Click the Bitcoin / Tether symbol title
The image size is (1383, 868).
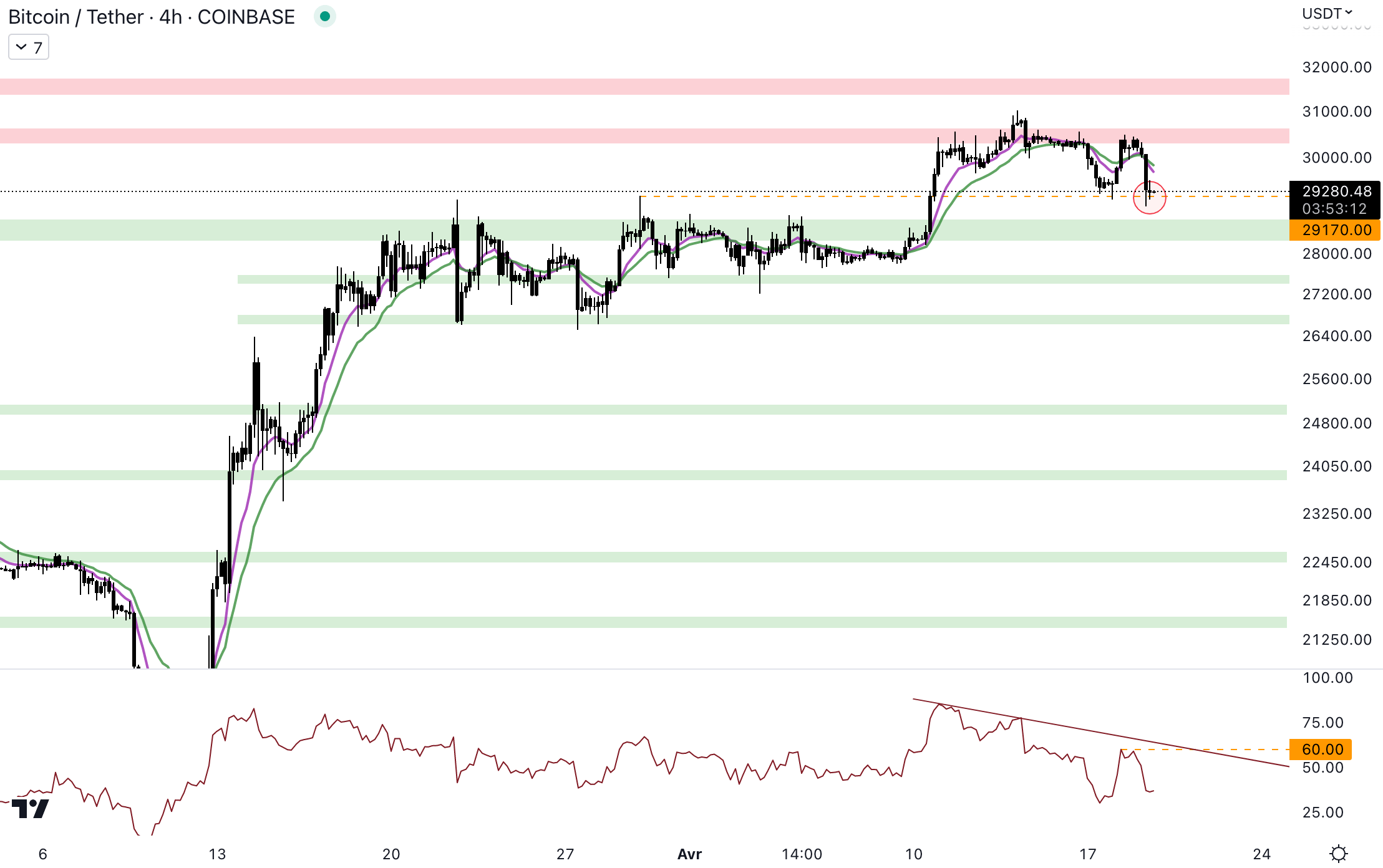[76, 17]
